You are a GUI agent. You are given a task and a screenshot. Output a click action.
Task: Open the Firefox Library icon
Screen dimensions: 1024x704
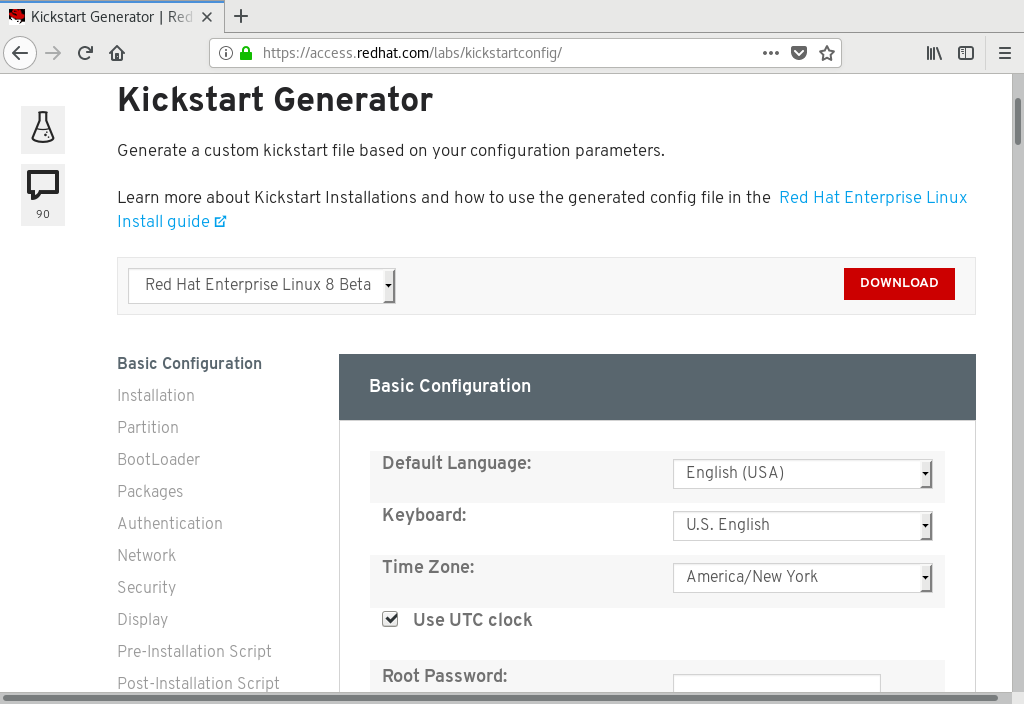coord(934,53)
